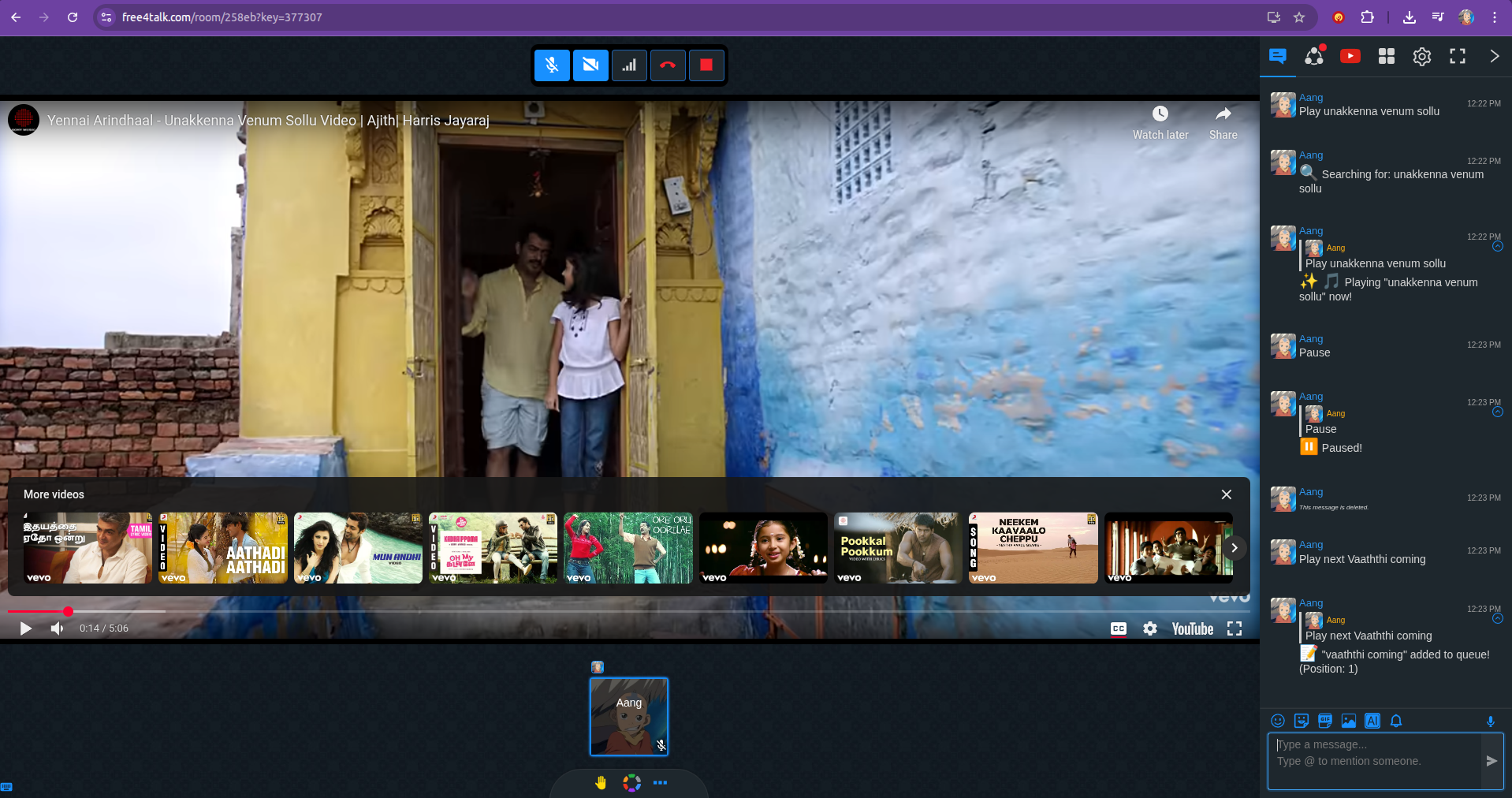Unmute the microphone in the call toolbar
Viewport: 1512px width, 798px height.
(x=552, y=65)
